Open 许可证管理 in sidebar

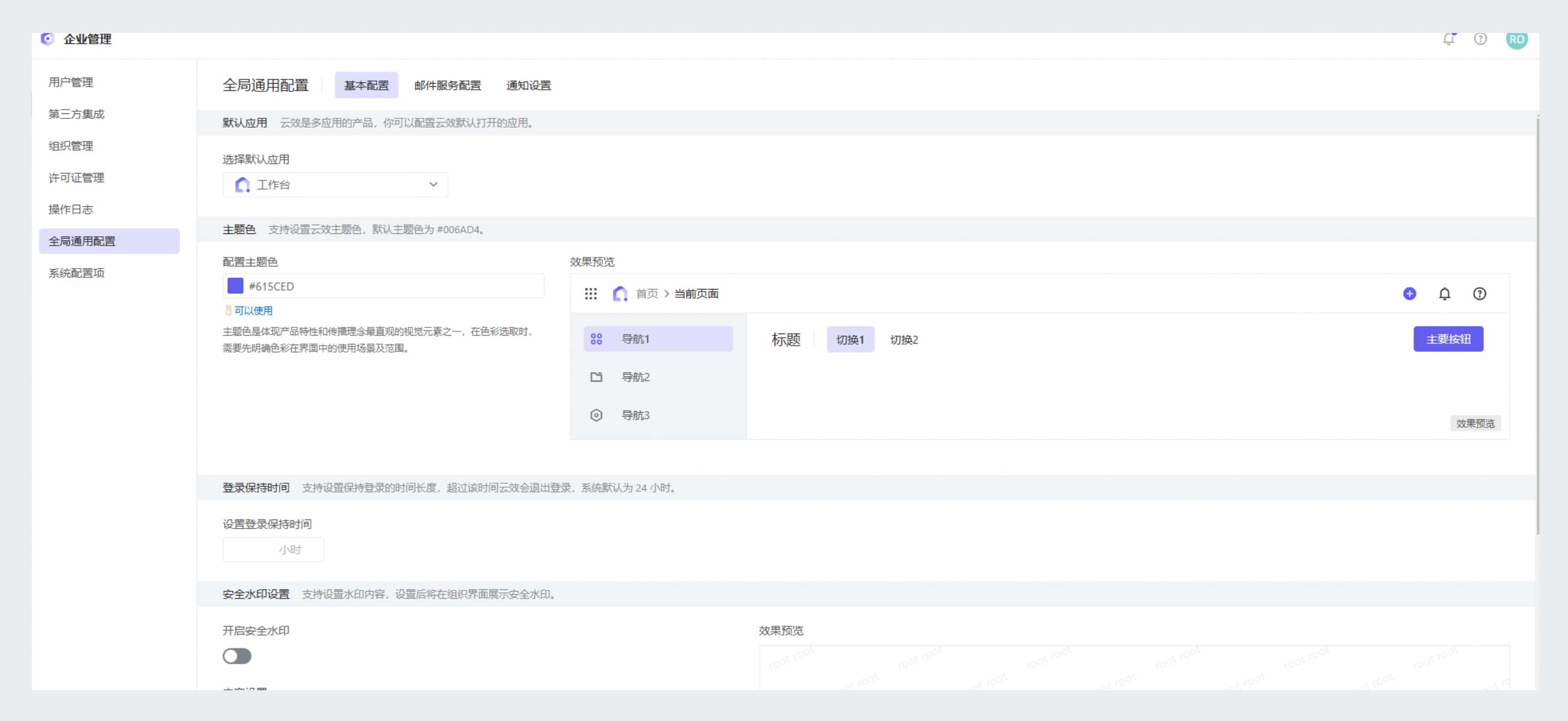[76, 178]
